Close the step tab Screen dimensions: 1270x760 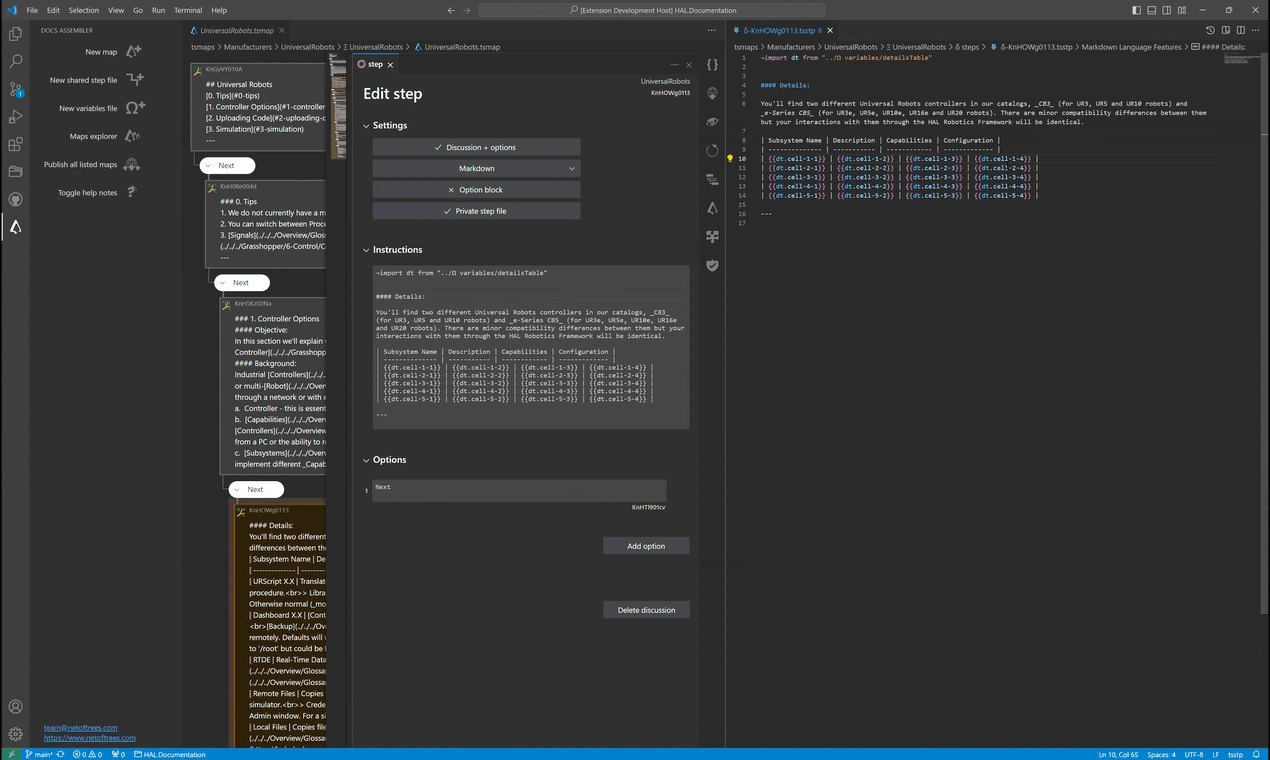390,64
